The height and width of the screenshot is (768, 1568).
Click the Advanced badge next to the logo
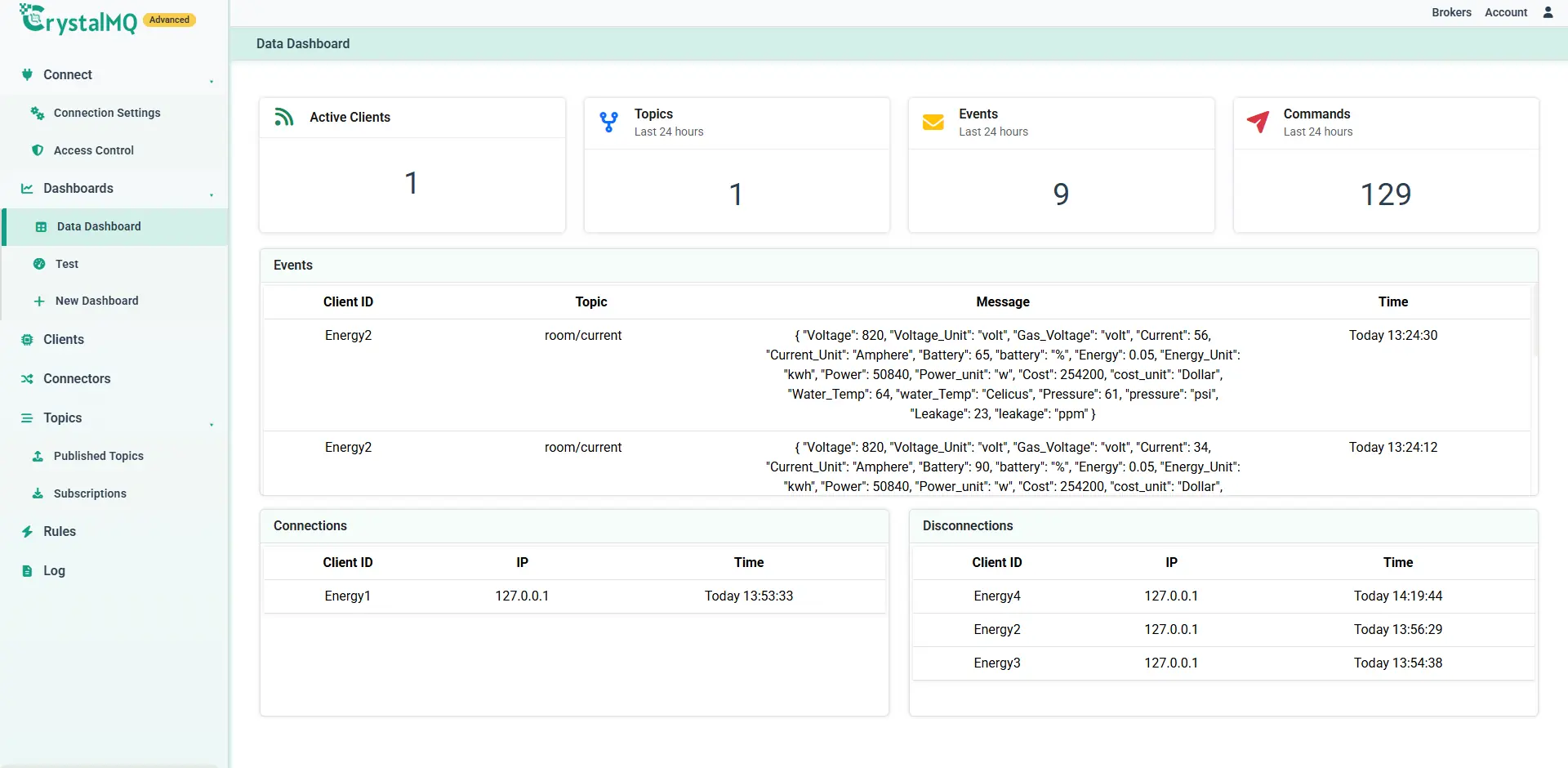[169, 20]
